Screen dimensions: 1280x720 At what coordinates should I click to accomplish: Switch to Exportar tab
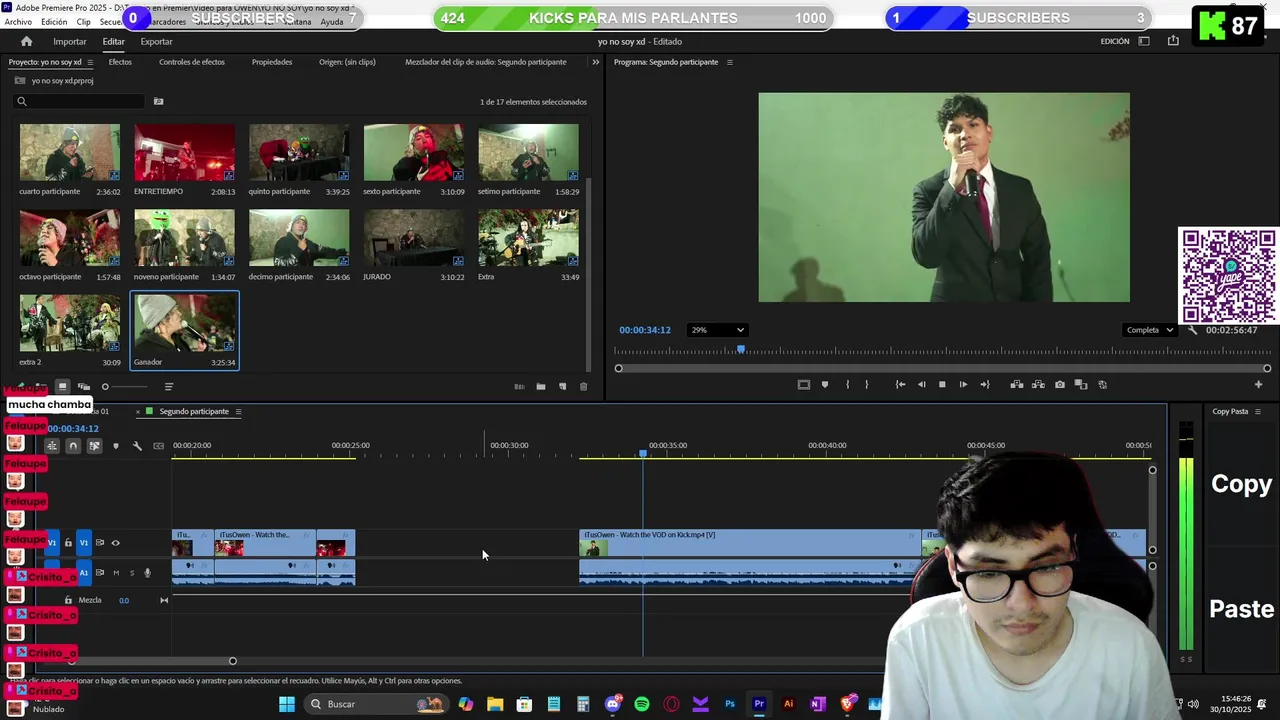tap(156, 41)
